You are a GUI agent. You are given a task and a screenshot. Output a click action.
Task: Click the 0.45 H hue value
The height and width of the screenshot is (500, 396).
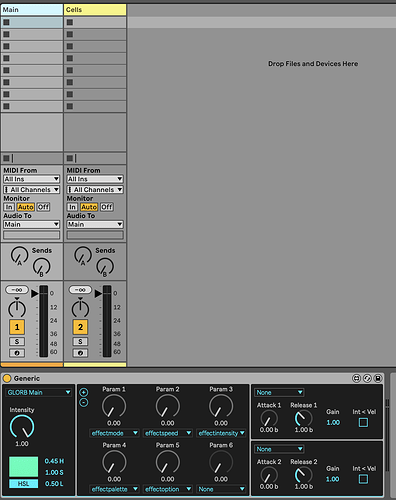[54, 461]
